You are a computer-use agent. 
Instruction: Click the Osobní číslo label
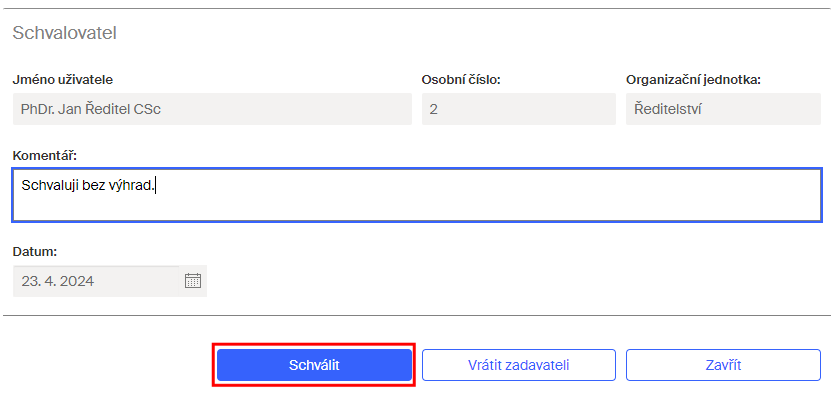point(461,80)
